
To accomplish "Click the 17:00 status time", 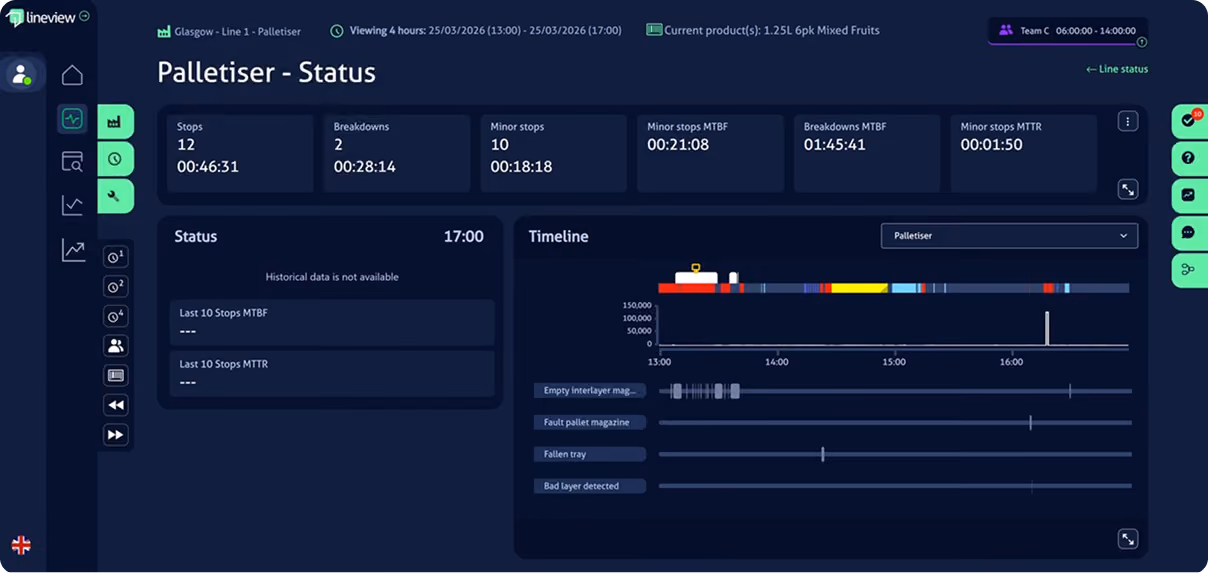I will (x=464, y=237).
